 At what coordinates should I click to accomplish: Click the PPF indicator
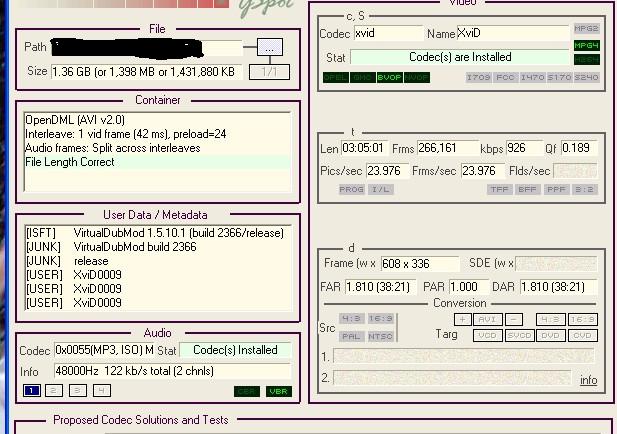556,190
